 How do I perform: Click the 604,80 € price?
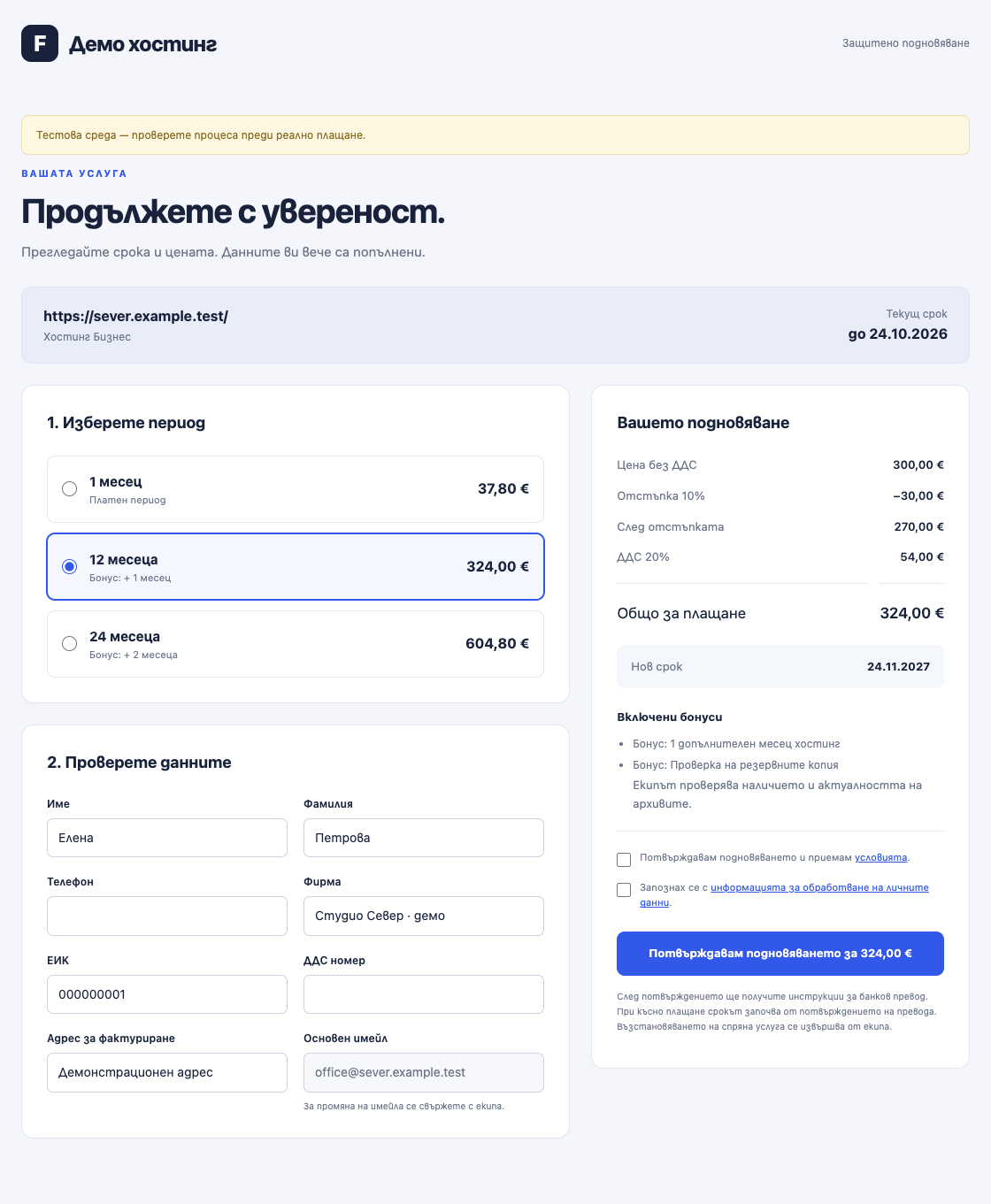point(497,644)
